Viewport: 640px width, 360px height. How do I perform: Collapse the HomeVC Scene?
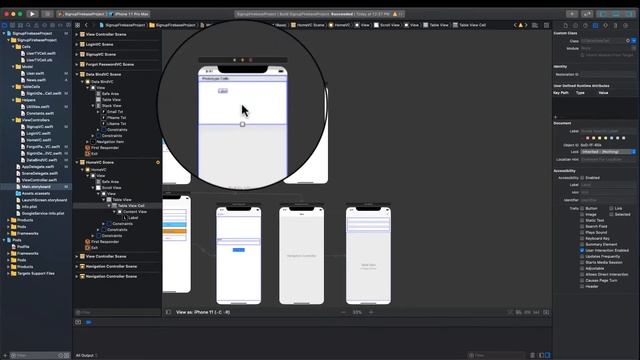coord(77,162)
